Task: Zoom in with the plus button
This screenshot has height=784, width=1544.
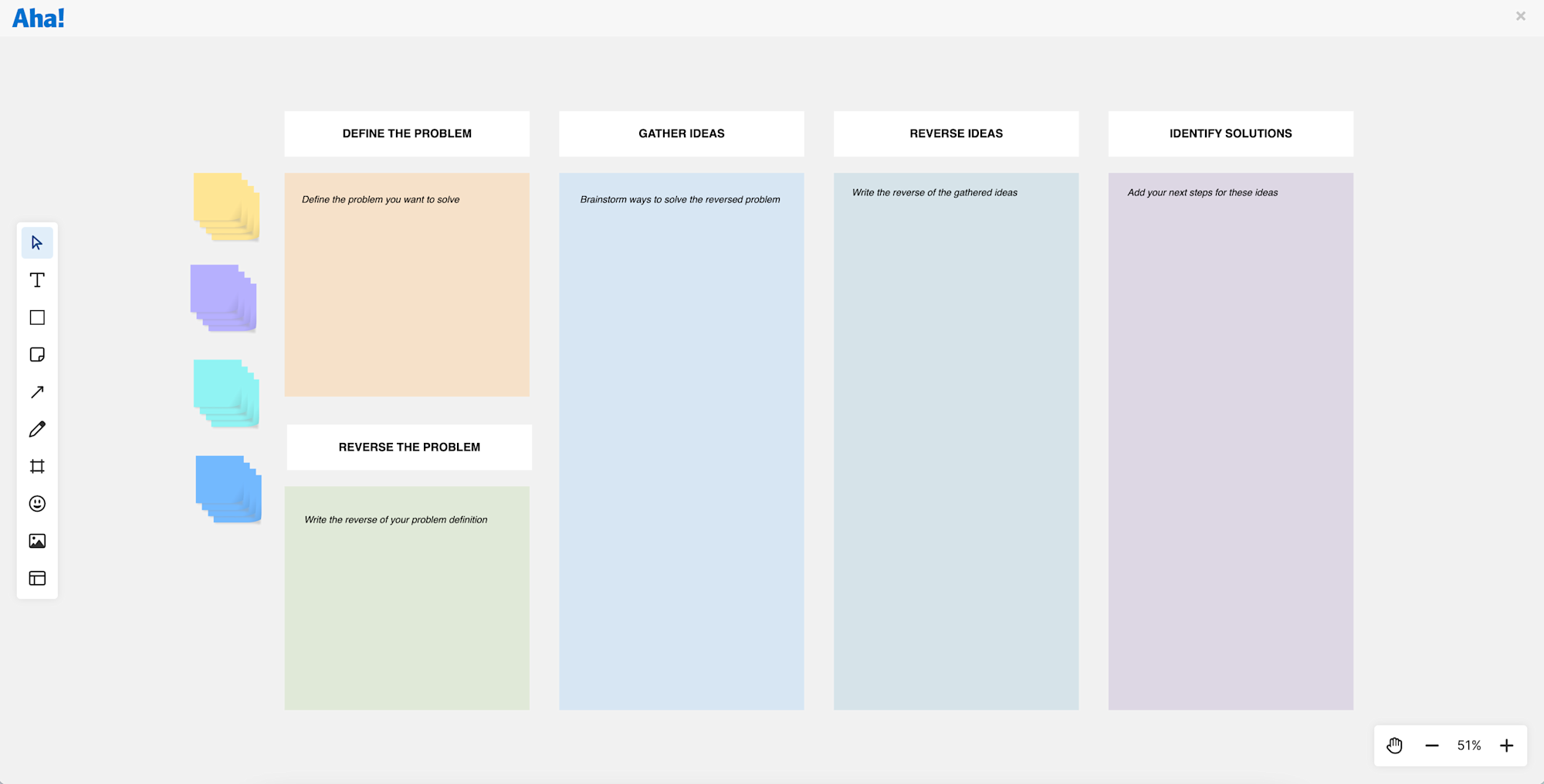Action: pos(1506,745)
